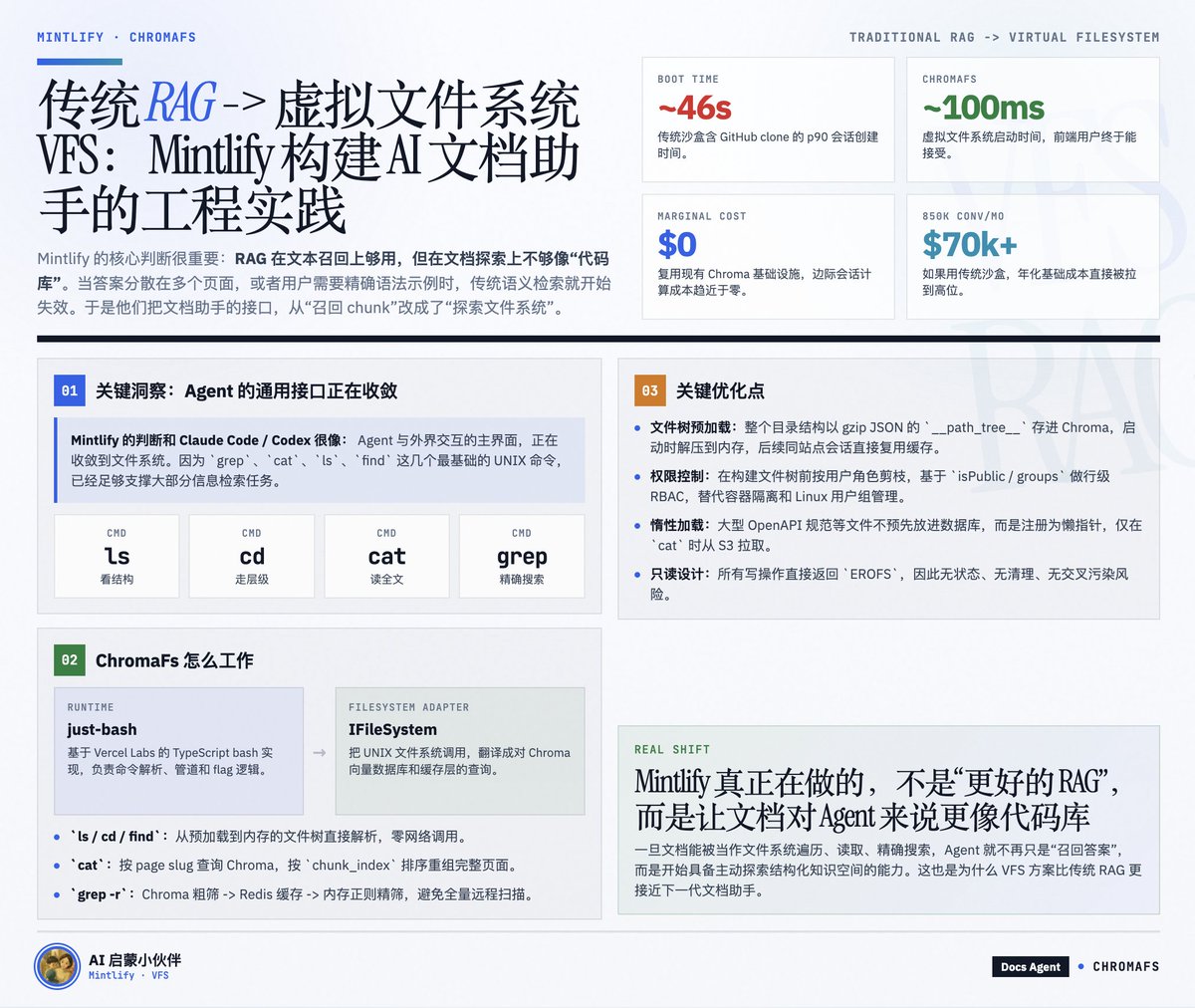The image size is (1195, 1008).
Task: Click the MINTLIFY · CHROMAFS header label
Action: (x=117, y=37)
